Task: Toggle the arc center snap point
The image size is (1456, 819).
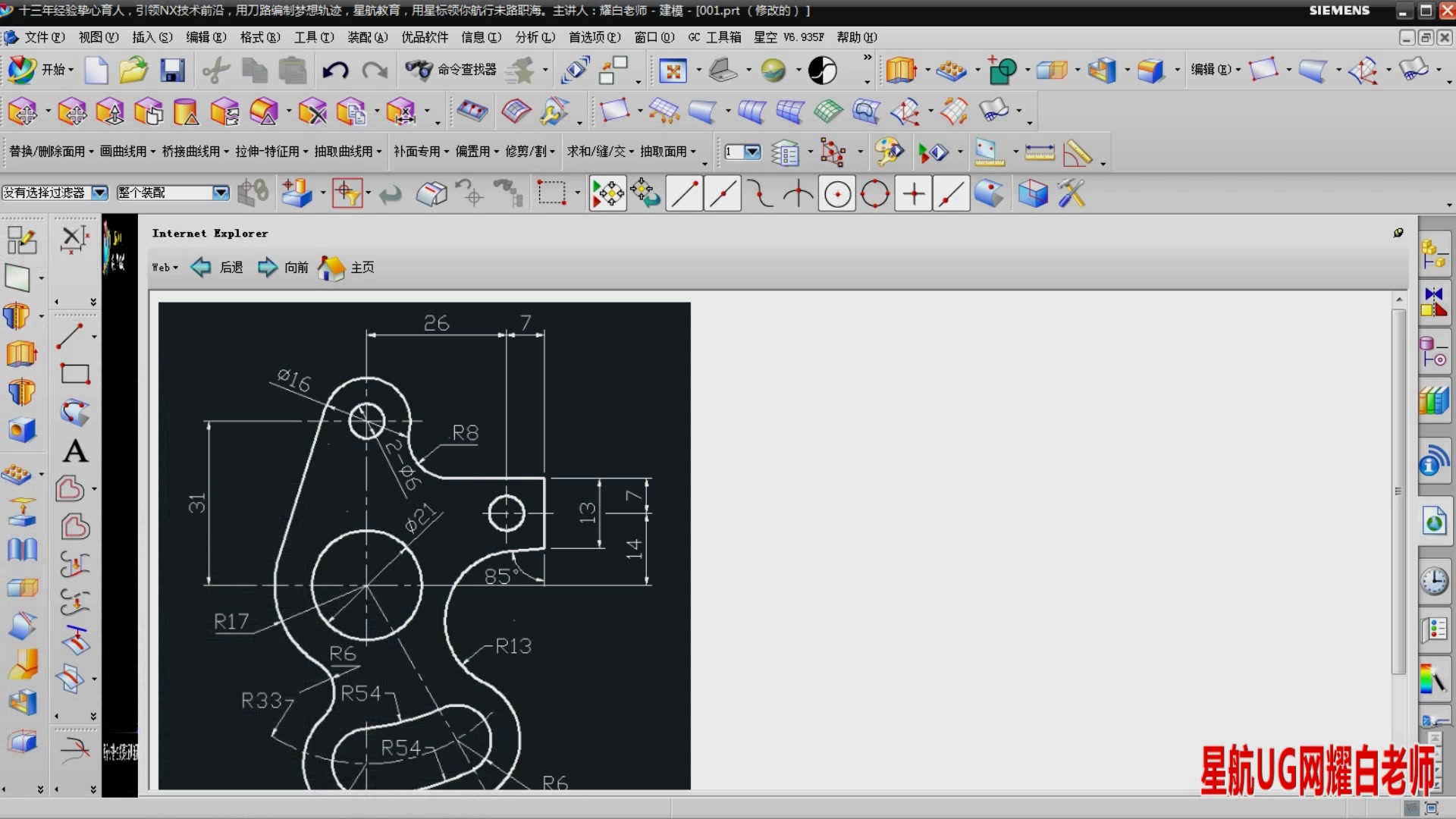Action: click(837, 194)
